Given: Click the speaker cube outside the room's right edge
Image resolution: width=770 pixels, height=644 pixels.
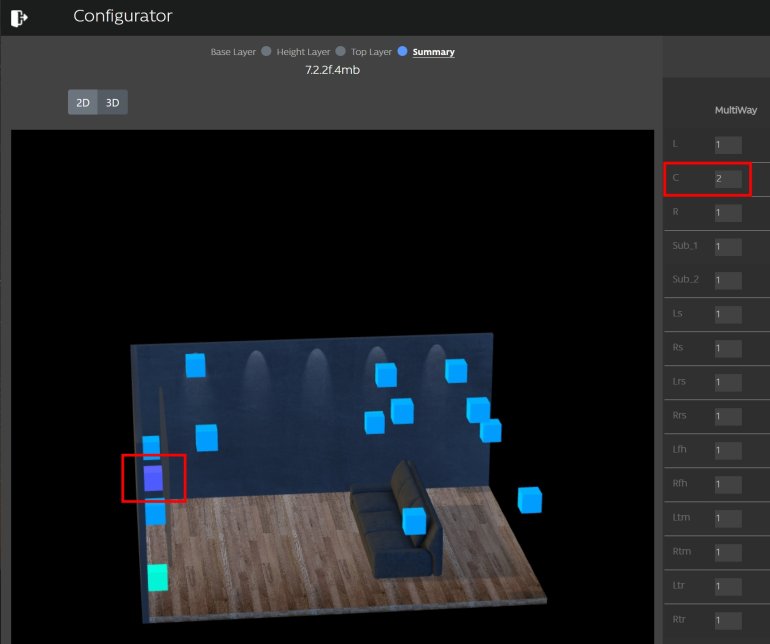Looking at the screenshot, I should coord(529,499).
